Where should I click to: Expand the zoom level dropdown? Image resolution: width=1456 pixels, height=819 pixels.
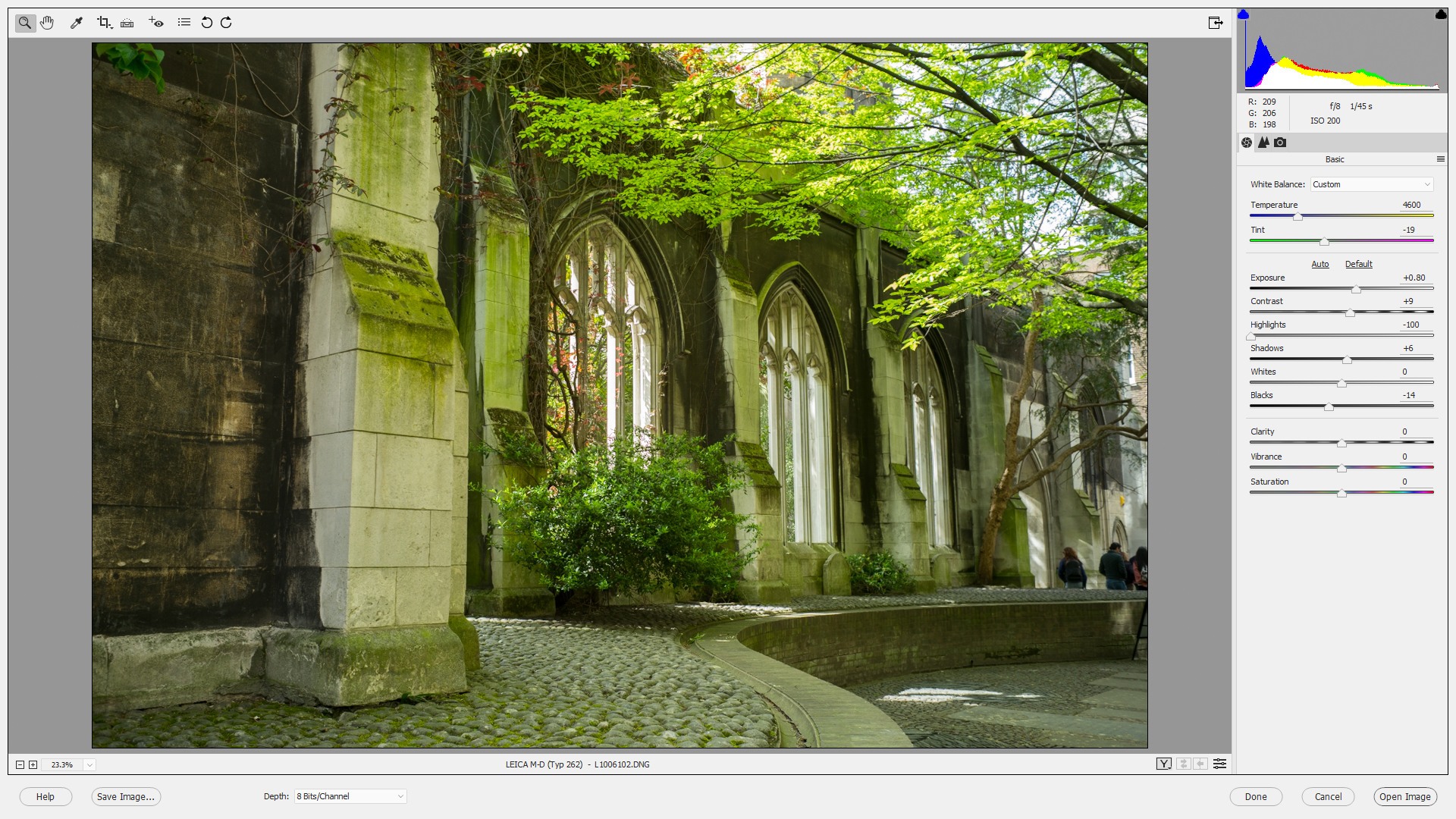tap(89, 764)
